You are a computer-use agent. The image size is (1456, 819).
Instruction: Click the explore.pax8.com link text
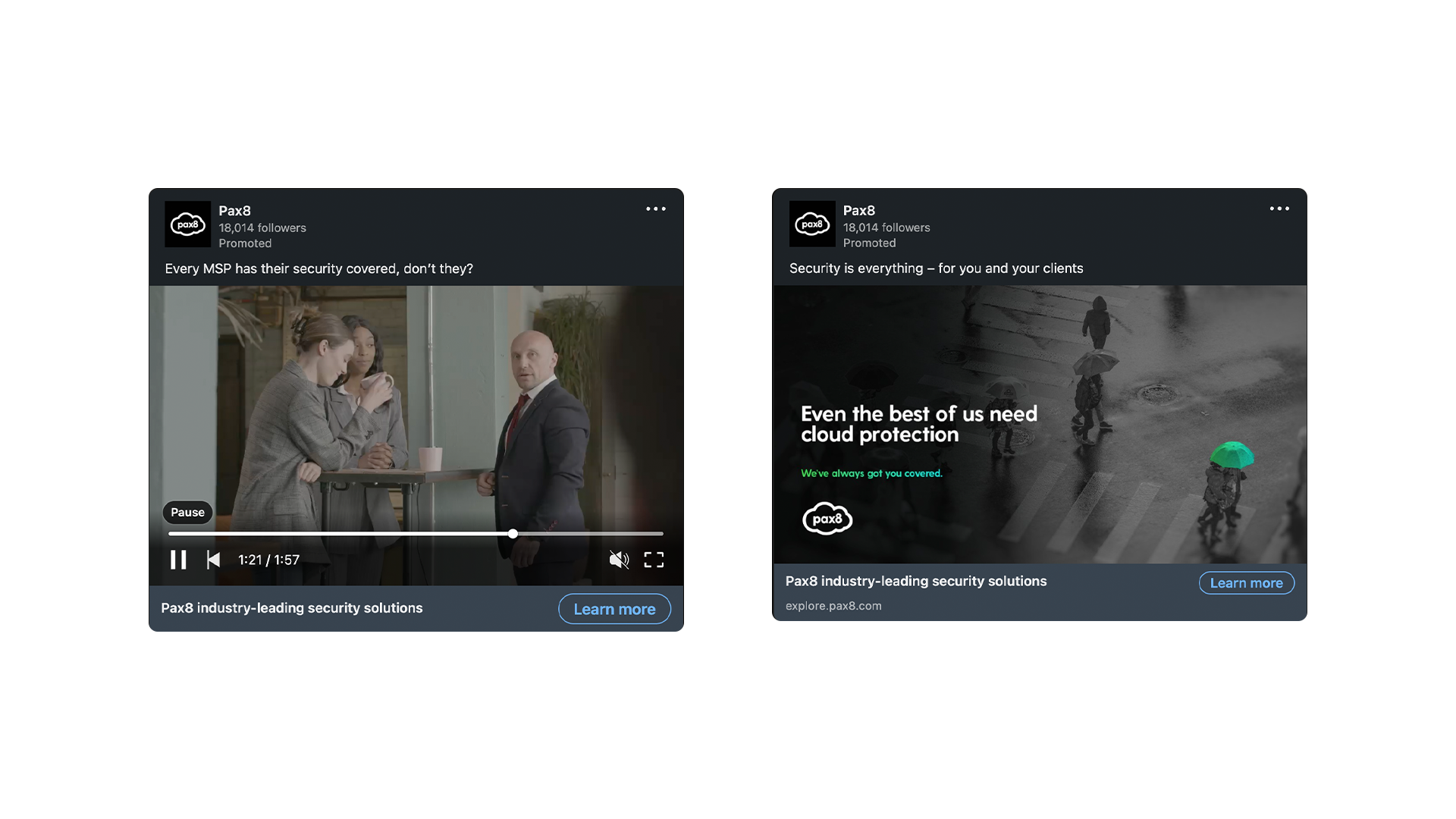pyautogui.click(x=833, y=606)
